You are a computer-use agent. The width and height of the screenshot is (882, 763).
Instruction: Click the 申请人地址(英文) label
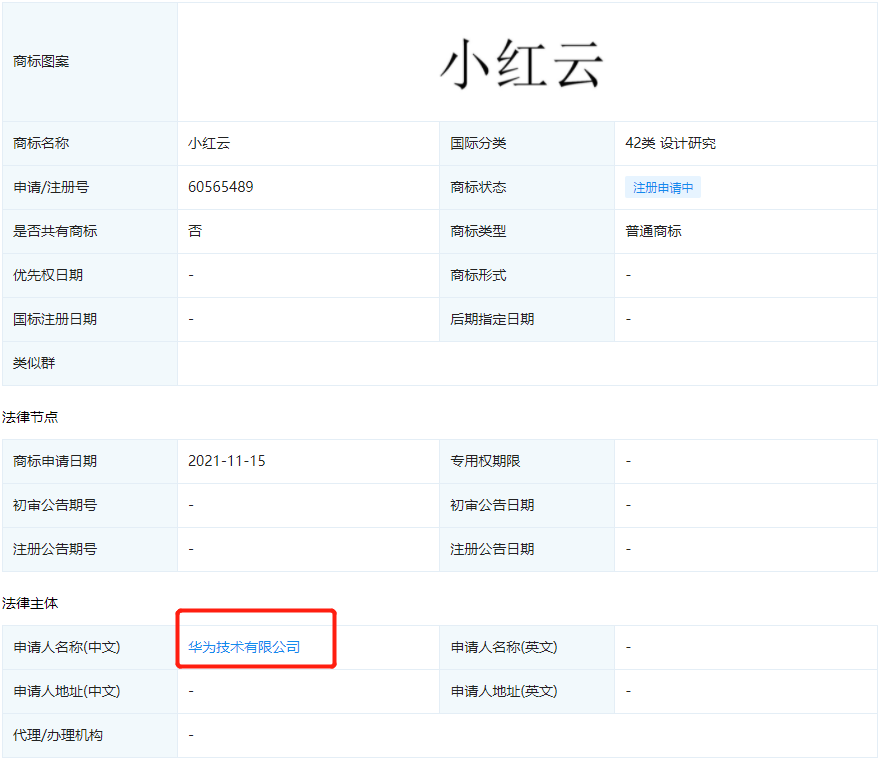tap(504, 691)
